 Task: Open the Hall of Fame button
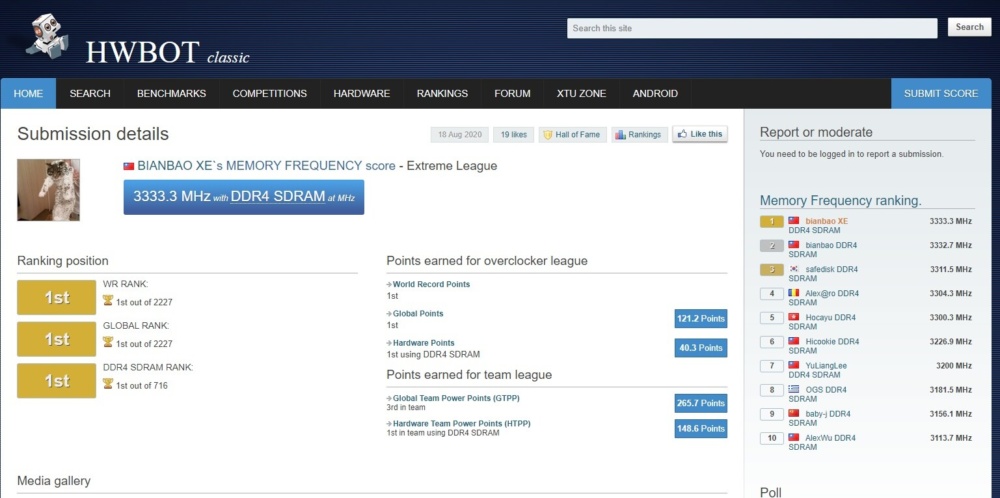click(x=571, y=135)
